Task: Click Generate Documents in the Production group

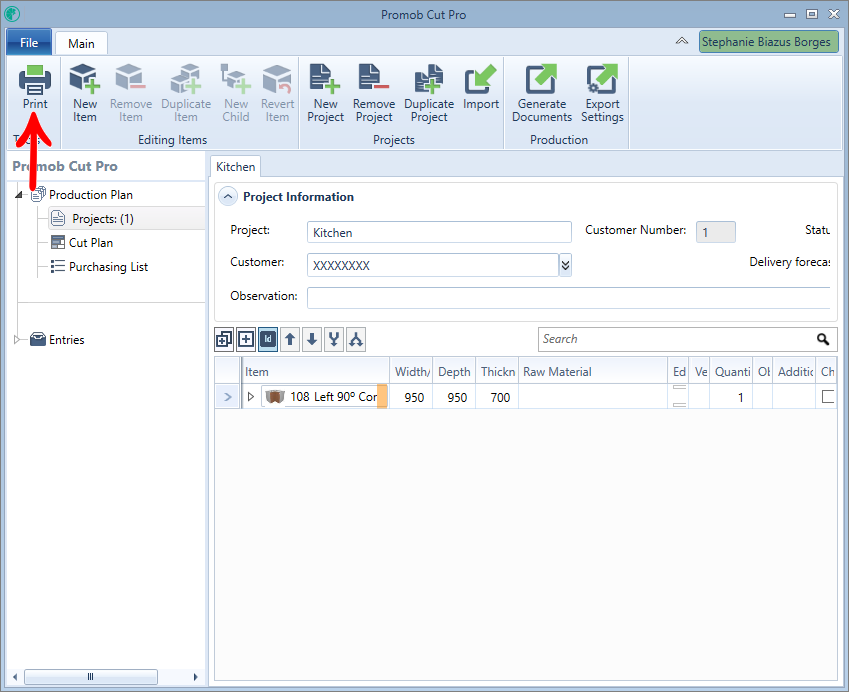Action: point(542,93)
